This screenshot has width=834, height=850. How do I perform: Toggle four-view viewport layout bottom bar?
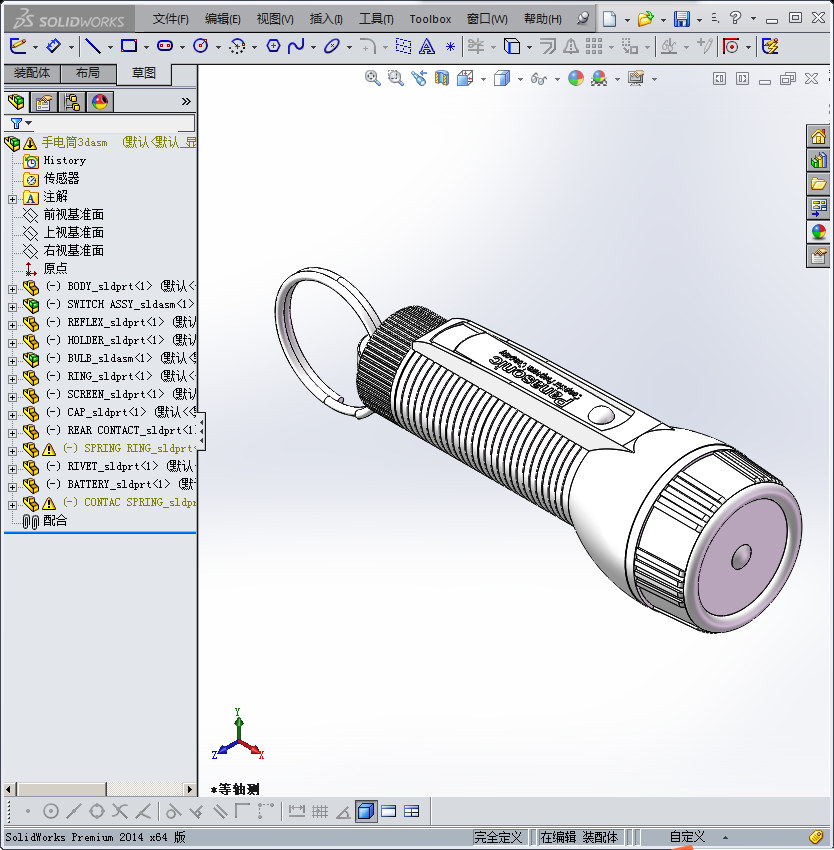(x=412, y=812)
